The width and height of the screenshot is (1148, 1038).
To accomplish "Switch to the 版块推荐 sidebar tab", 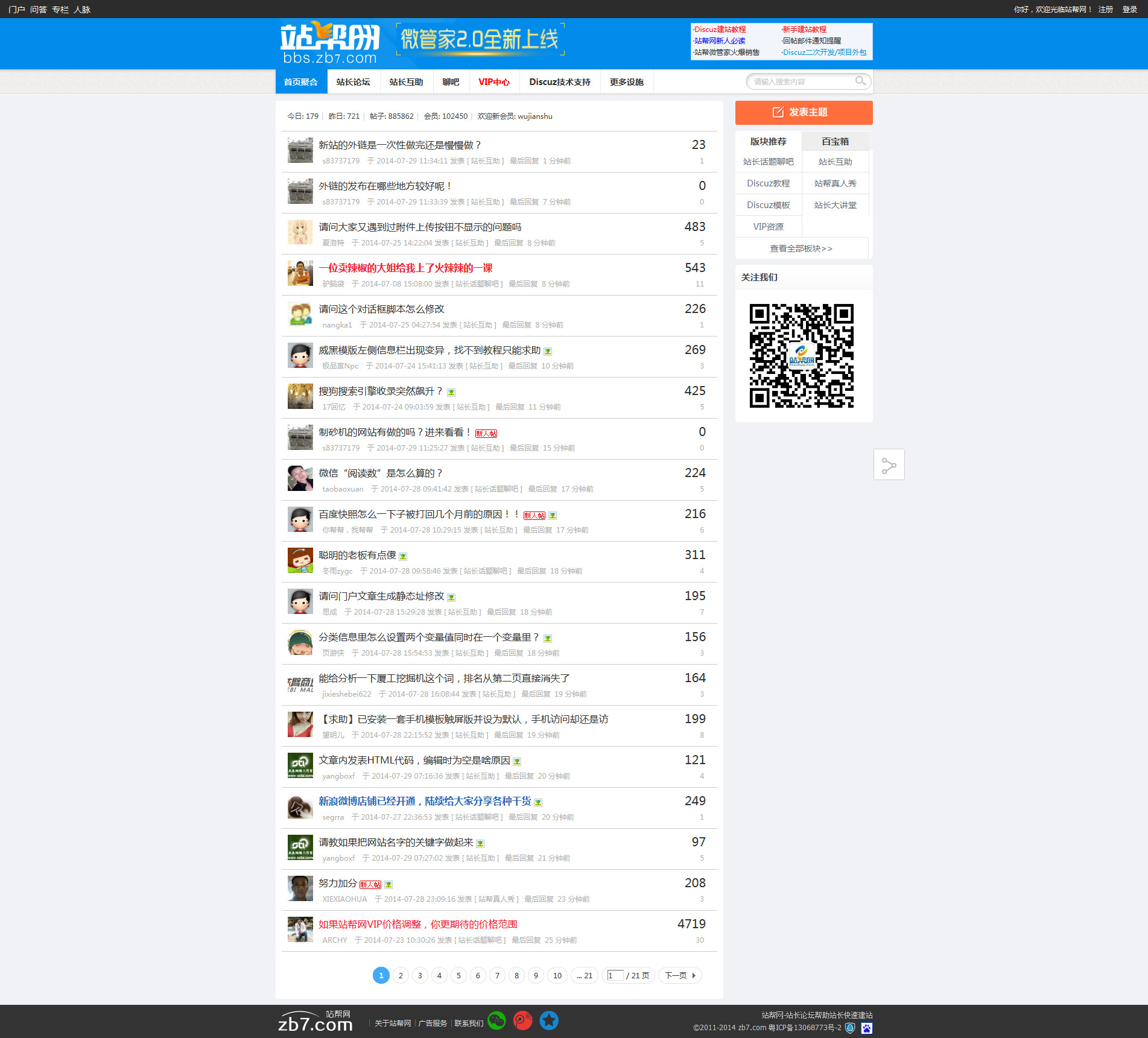I will pos(769,141).
